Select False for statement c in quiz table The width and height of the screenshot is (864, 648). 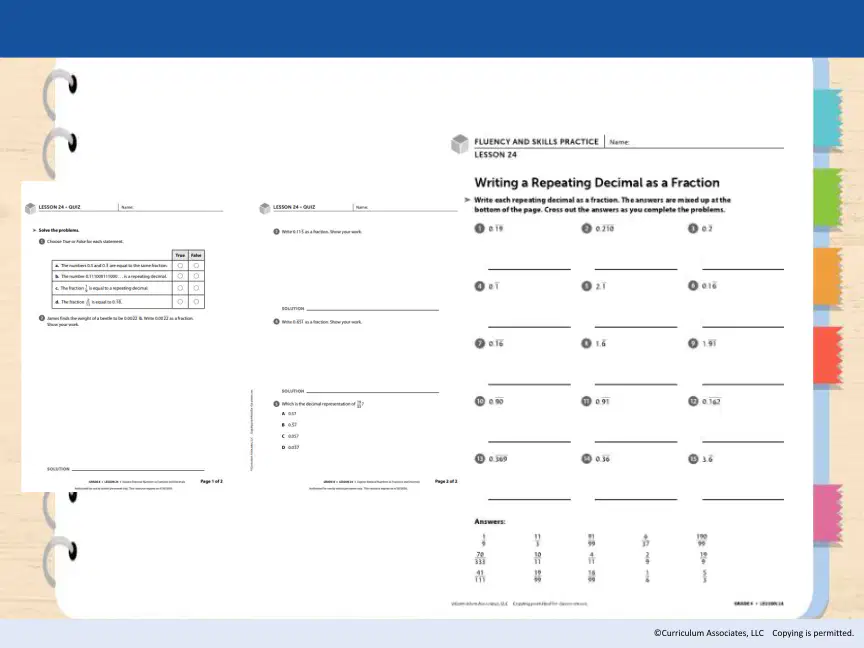196,288
